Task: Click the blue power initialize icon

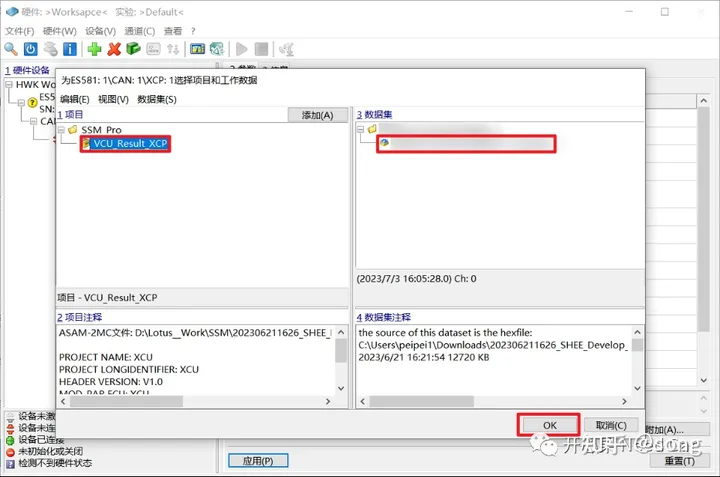Action: click(30, 49)
